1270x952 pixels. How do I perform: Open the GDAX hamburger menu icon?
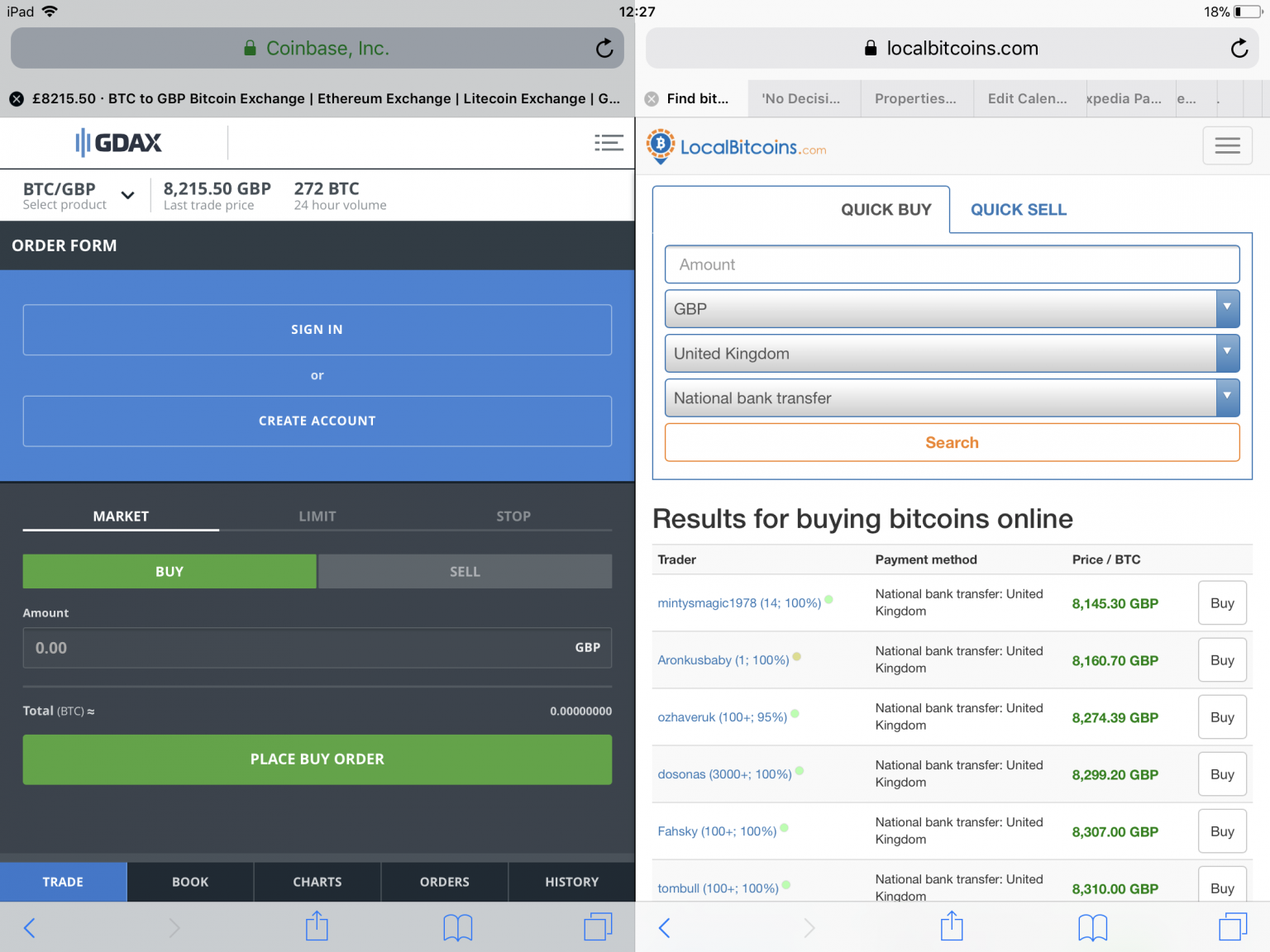(x=609, y=143)
